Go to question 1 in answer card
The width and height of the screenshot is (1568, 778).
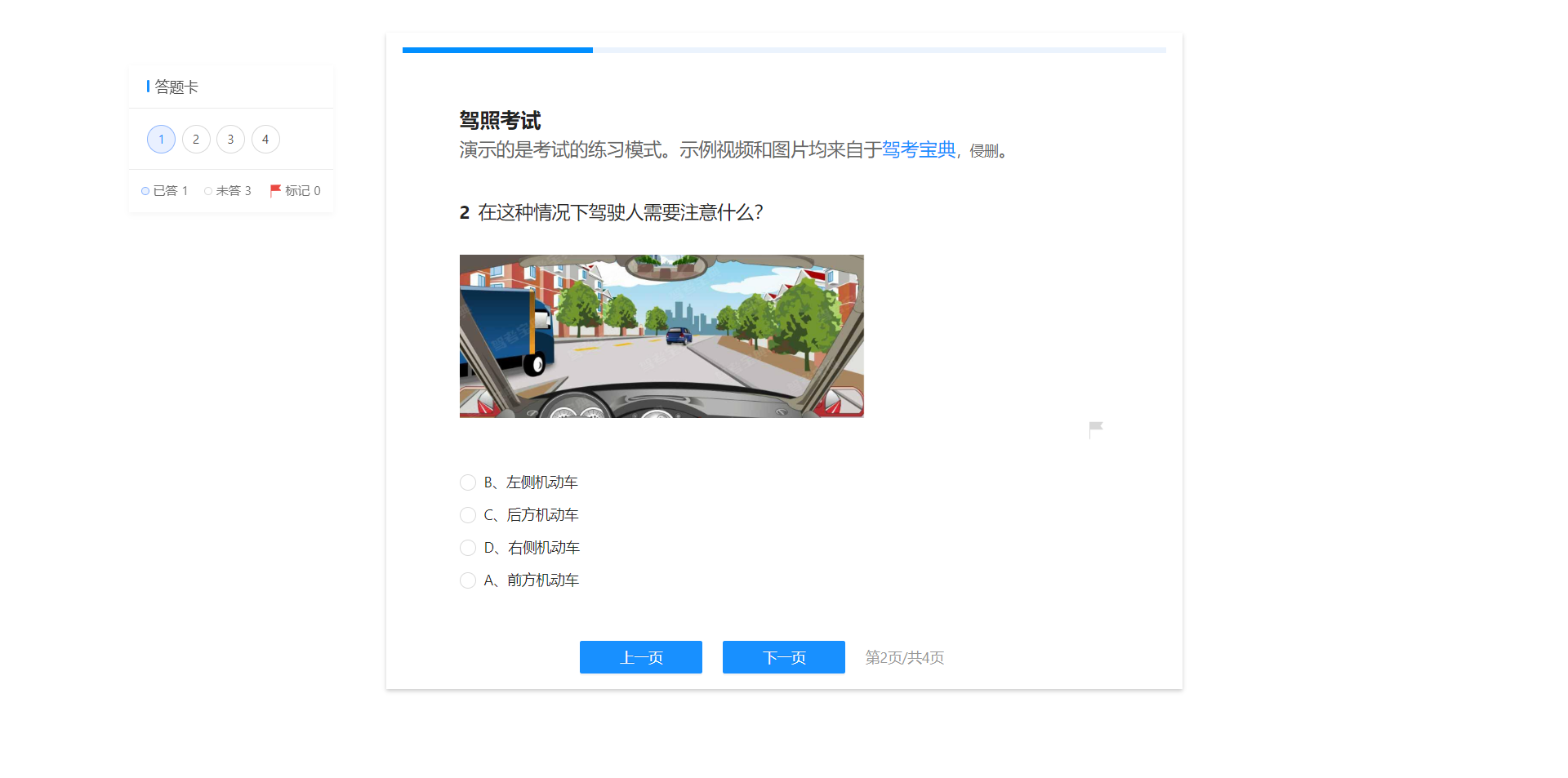[161, 140]
